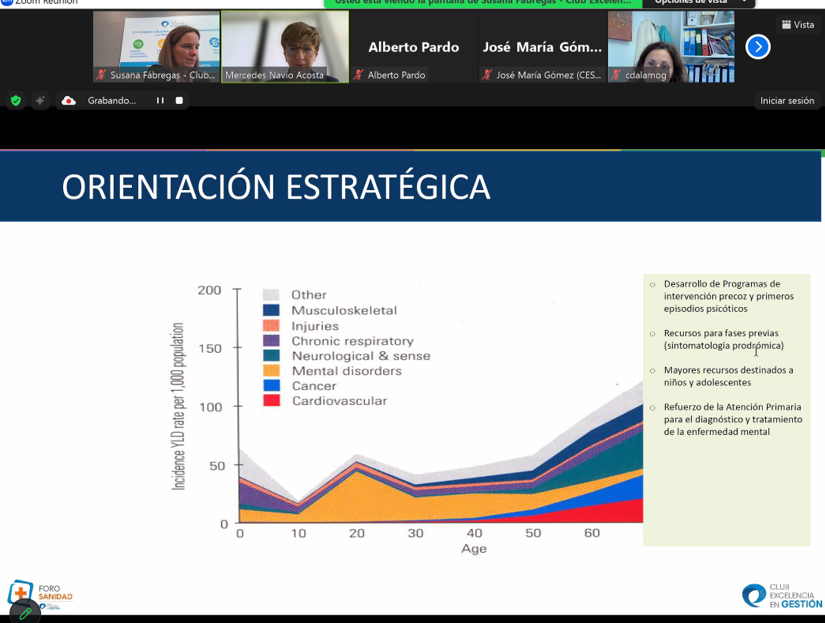Select Alberto Pardo participant tile
The image size is (825, 623).
tap(414, 47)
